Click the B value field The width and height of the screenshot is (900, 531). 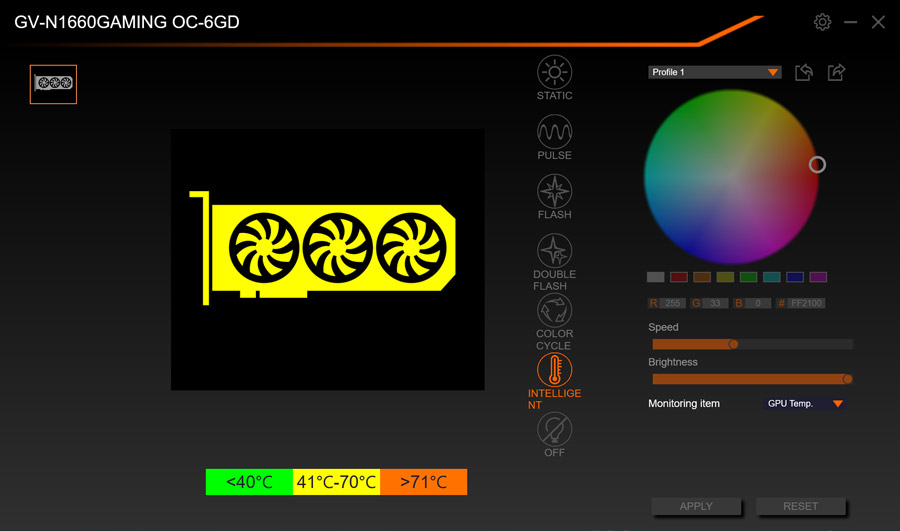(x=758, y=303)
